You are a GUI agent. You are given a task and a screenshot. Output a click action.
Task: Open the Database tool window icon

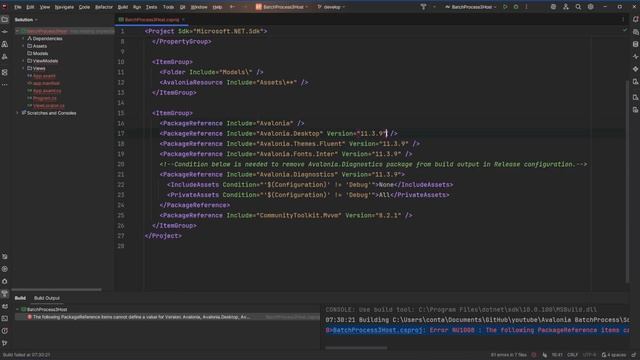click(x=636, y=44)
